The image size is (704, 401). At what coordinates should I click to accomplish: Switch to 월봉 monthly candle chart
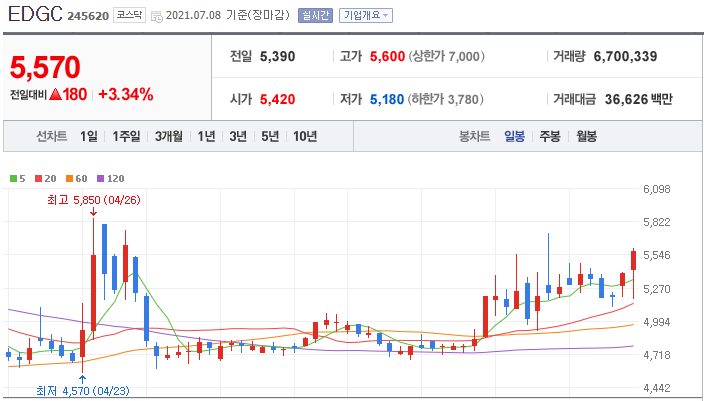[x=586, y=136]
